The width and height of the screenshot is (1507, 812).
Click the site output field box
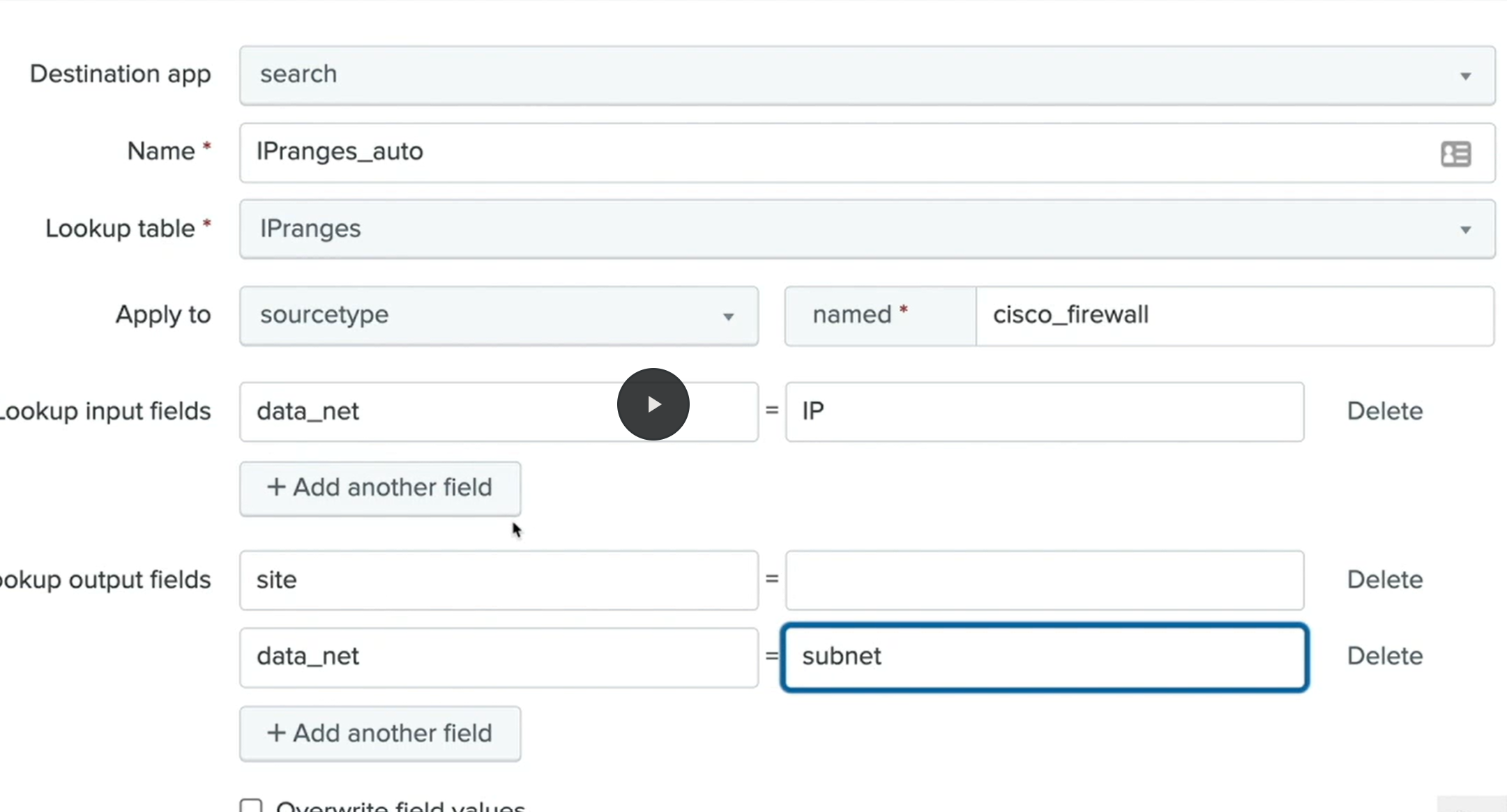tap(498, 580)
